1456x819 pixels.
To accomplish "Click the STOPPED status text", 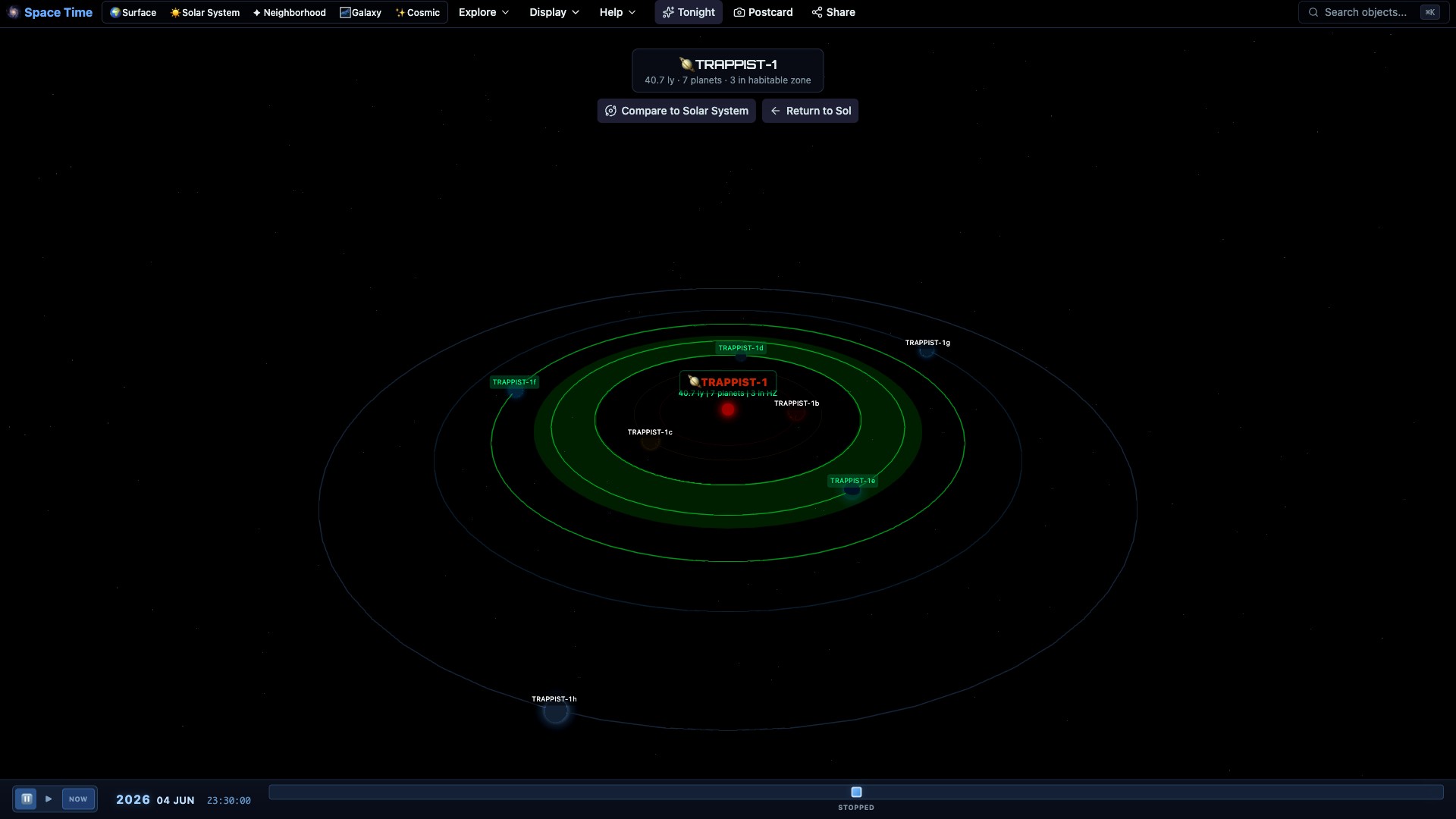I will 856,808.
